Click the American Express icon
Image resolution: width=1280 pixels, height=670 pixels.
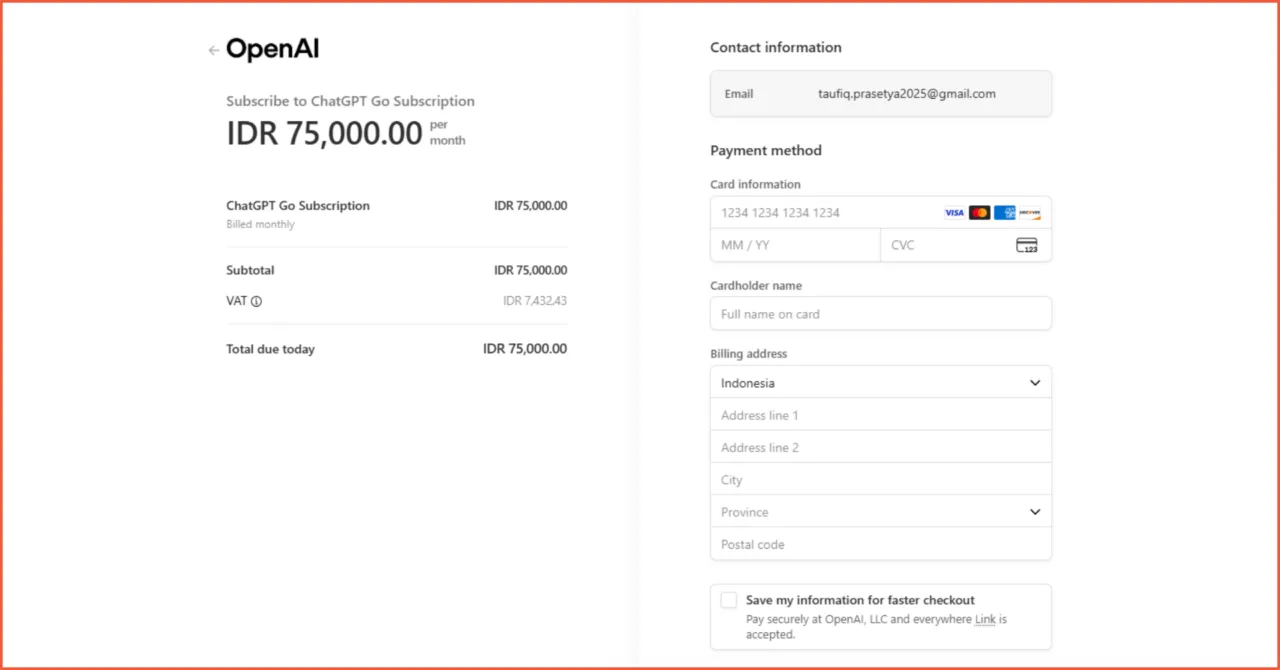[1005, 213]
